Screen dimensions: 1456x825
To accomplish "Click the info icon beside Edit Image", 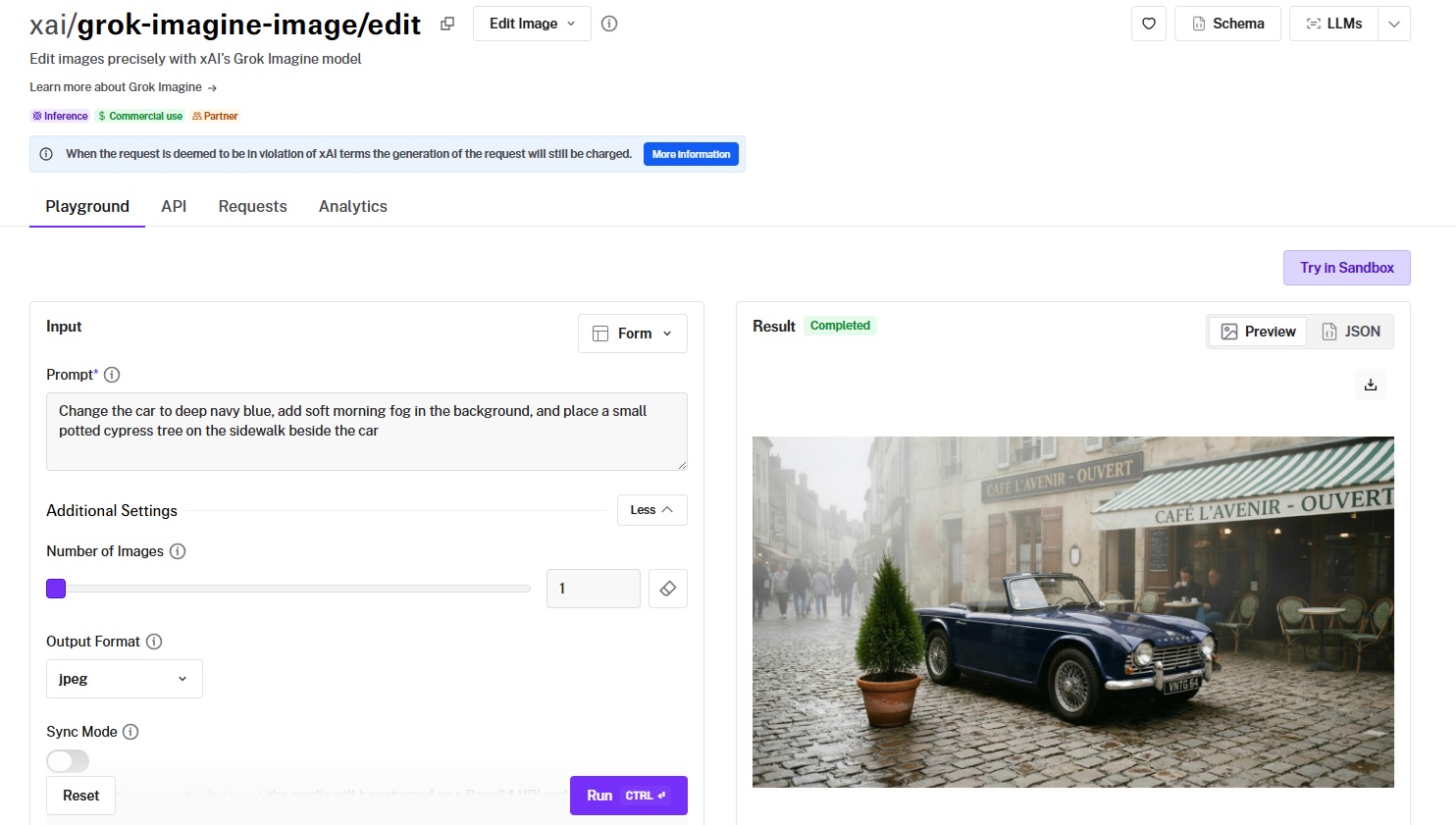I will coord(609,24).
